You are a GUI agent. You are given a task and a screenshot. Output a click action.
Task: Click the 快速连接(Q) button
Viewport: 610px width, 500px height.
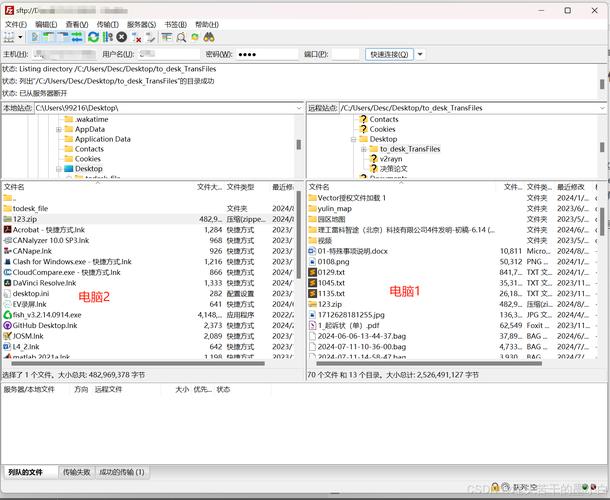click(389, 54)
